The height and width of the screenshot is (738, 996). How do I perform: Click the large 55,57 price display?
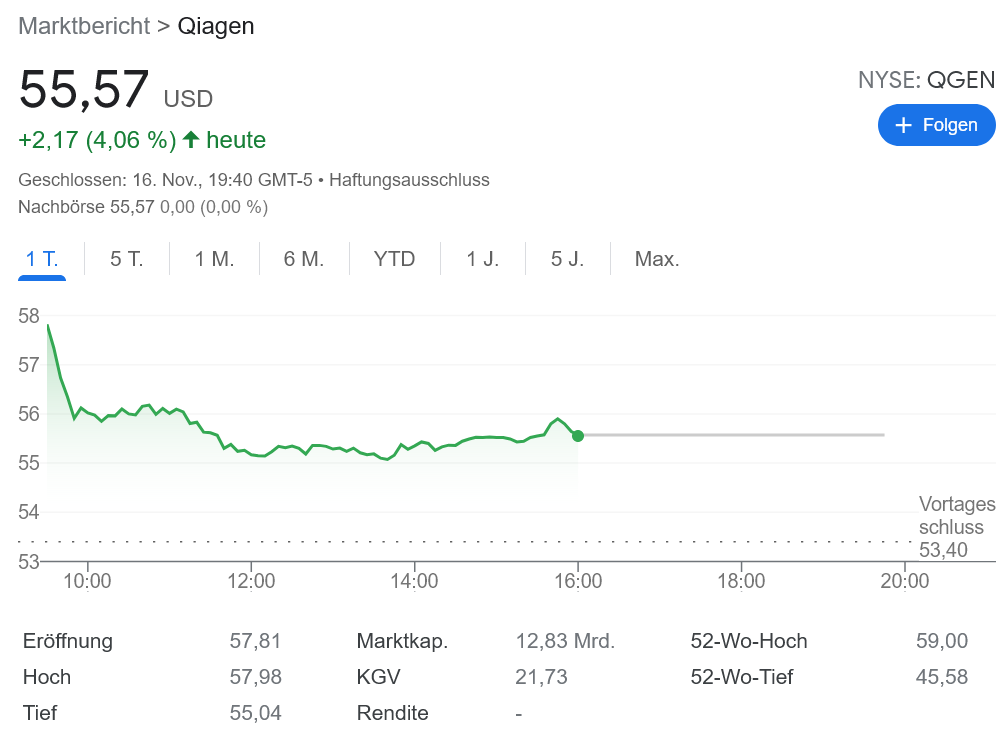[84, 90]
